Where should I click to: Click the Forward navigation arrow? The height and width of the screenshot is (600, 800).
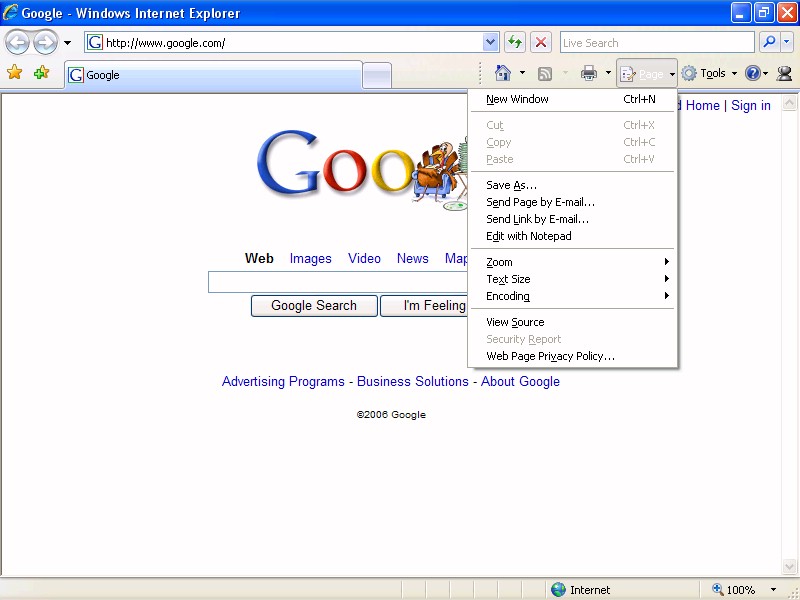(x=45, y=43)
